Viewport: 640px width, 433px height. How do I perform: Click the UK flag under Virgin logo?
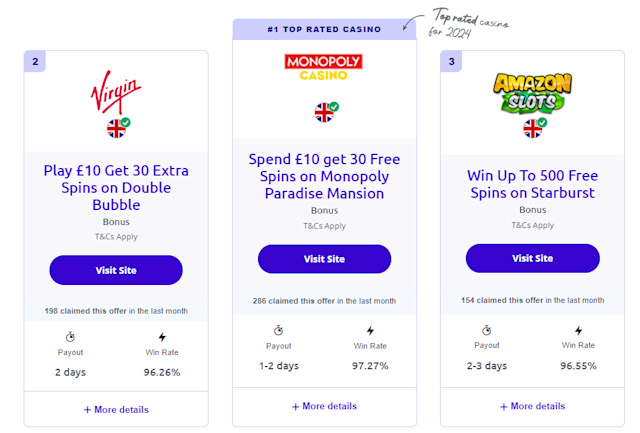tap(116, 128)
